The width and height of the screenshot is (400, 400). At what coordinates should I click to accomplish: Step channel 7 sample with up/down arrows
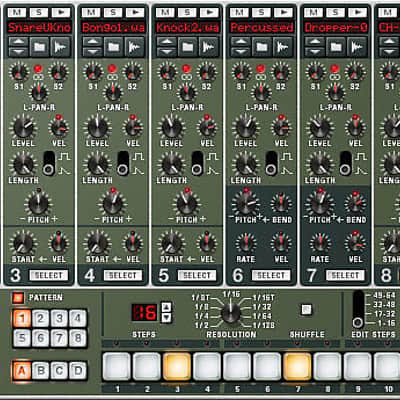(315, 47)
